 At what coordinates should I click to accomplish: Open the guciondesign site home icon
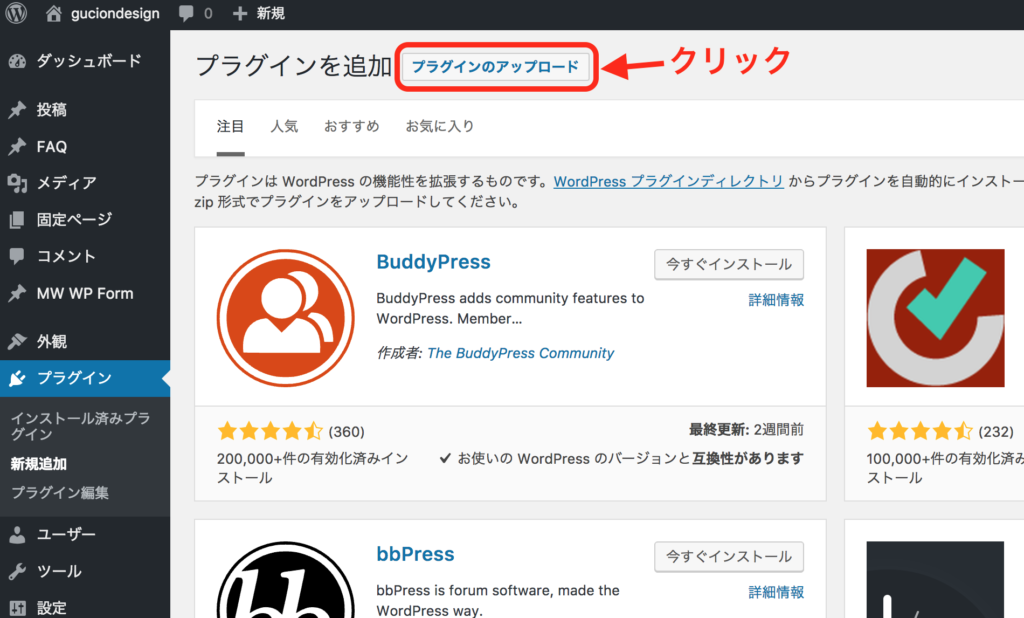pyautogui.click(x=54, y=14)
